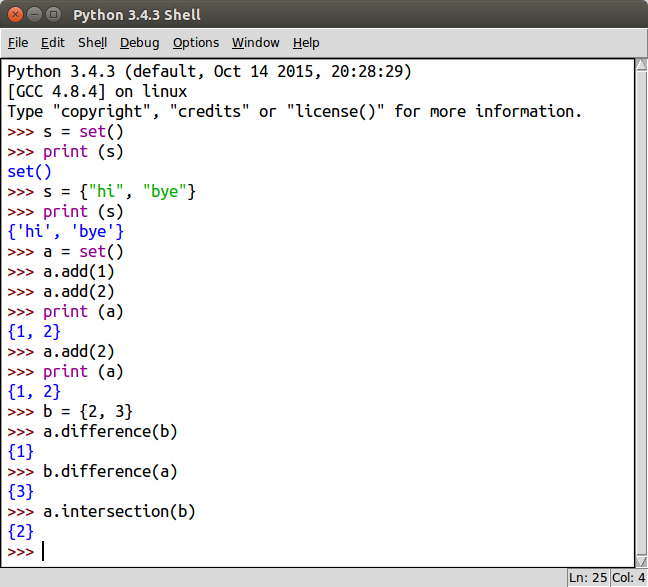The height and width of the screenshot is (587, 648).
Task: Click the Ln: 25 status indicator
Action: (x=587, y=577)
